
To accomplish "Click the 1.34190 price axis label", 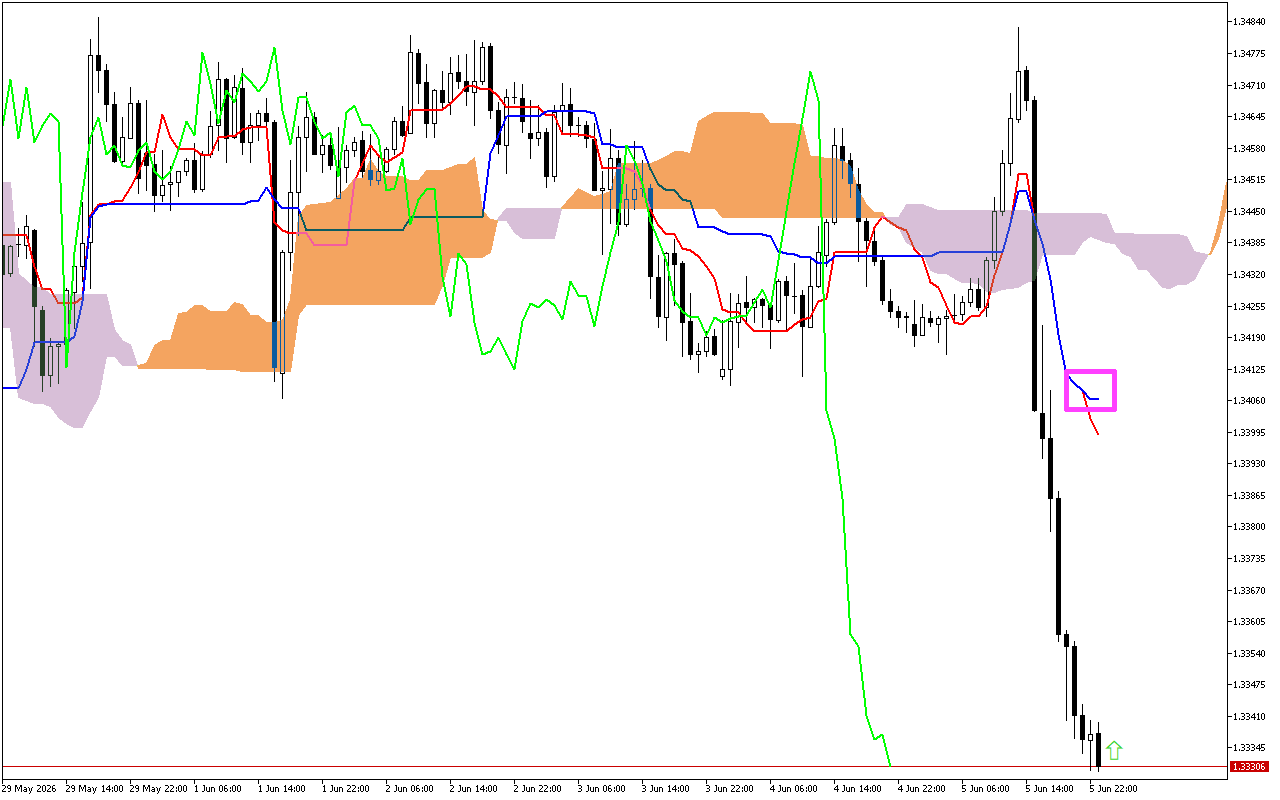I will (1250, 338).
